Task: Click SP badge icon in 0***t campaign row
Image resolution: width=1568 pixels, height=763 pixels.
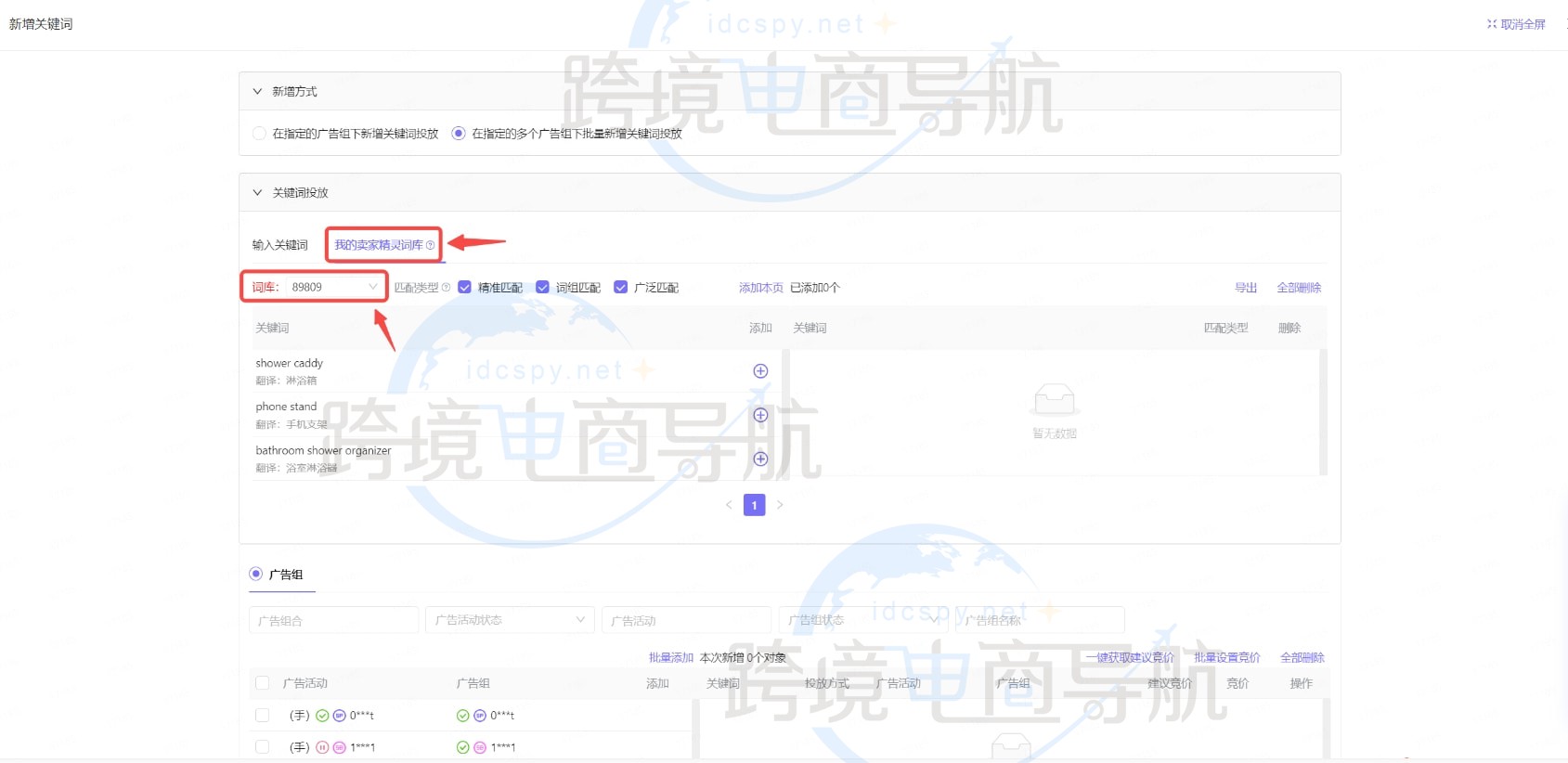Action: coord(339,716)
